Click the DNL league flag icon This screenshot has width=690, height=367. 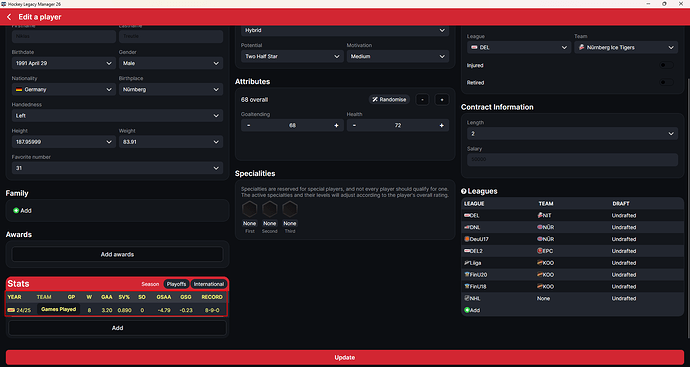tap(467, 227)
